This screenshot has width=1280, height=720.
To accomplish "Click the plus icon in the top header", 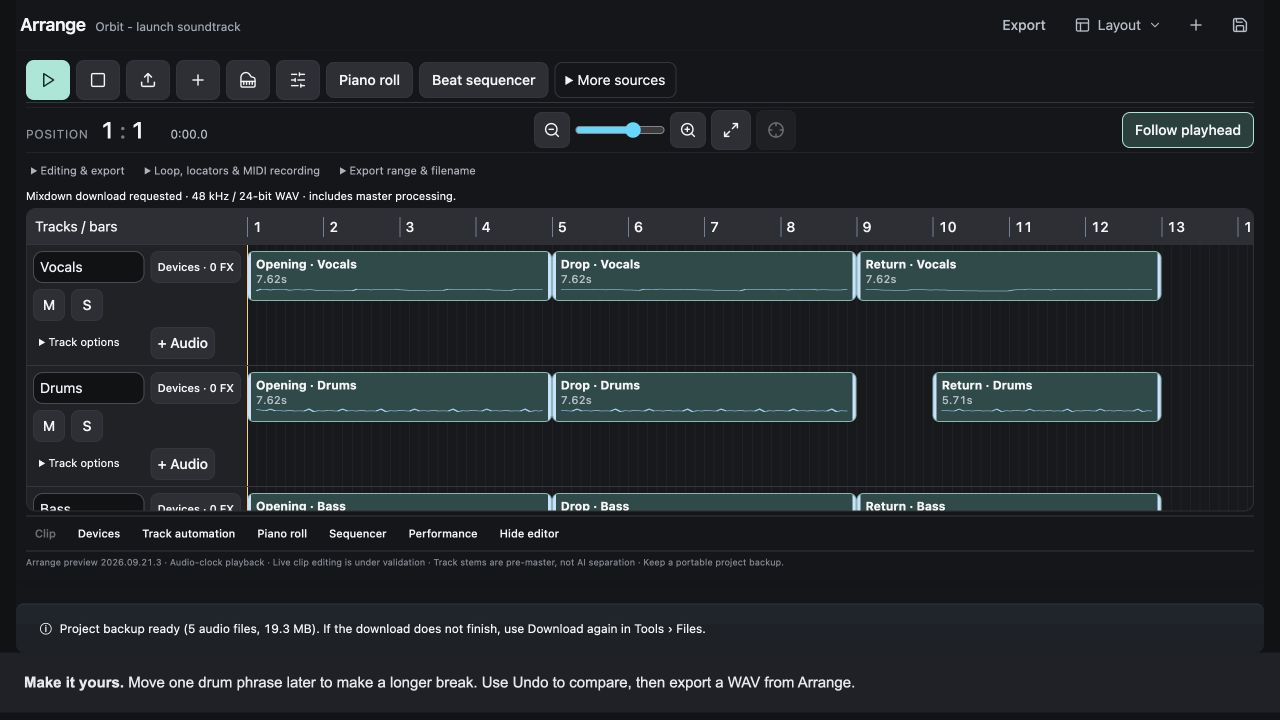I will tap(1196, 25).
